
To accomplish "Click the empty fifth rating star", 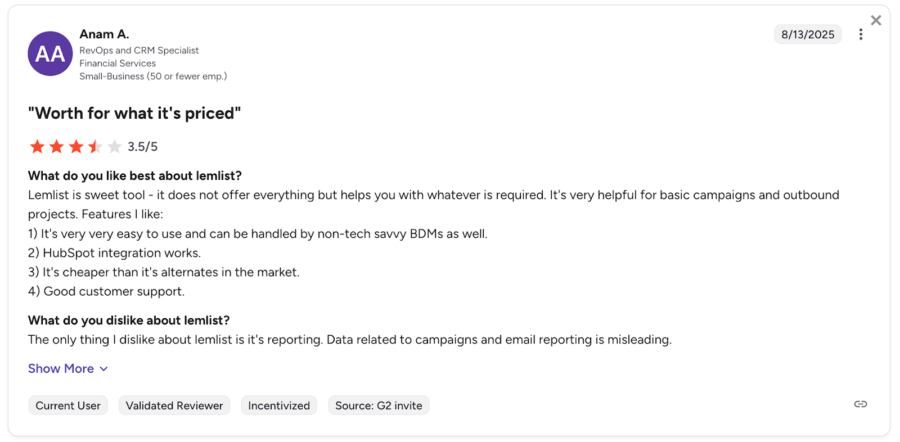I will click(114, 147).
